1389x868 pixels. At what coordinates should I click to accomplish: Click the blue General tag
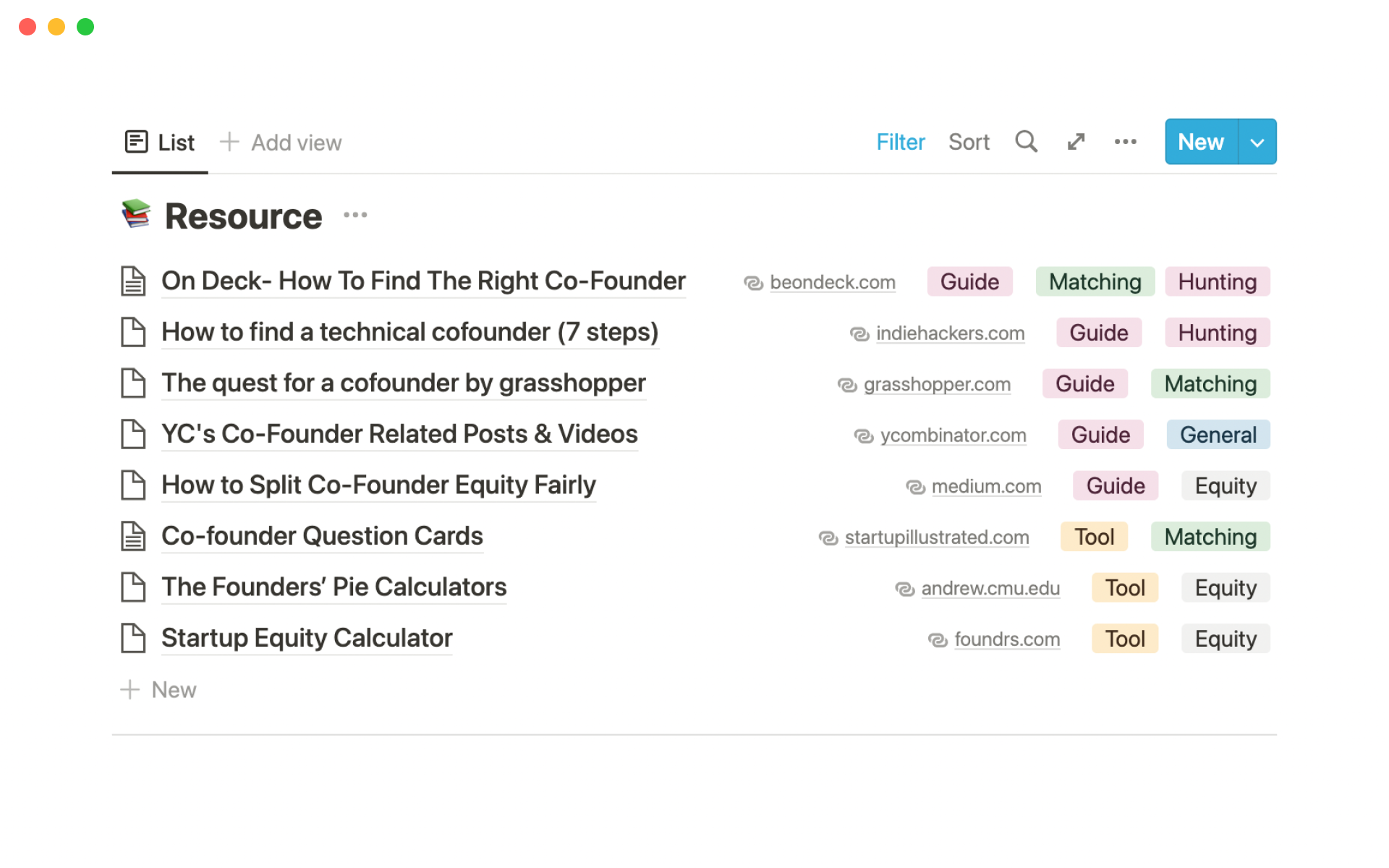point(1218,435)
